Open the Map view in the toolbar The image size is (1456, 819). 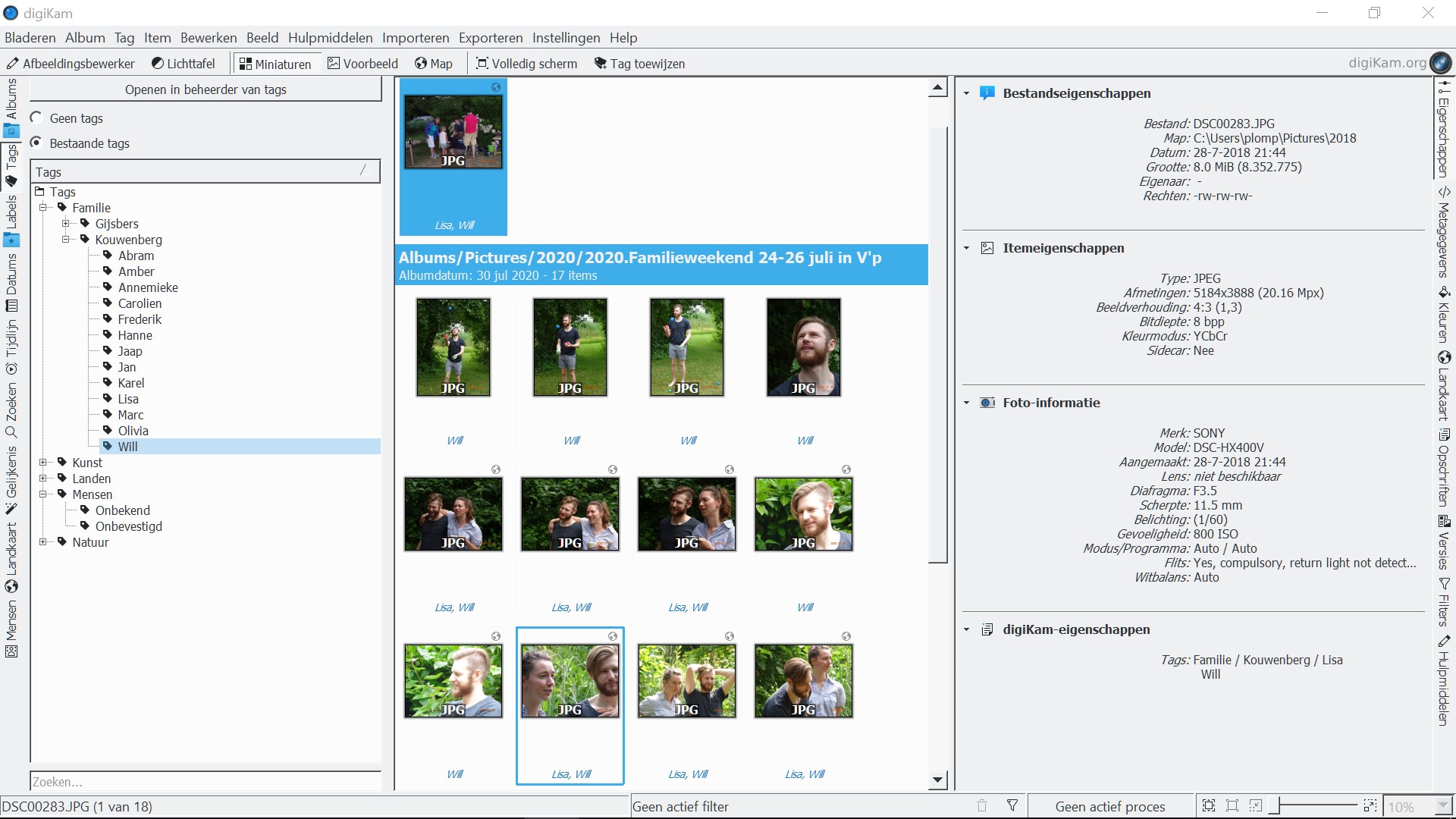click(x=433, y=64)
